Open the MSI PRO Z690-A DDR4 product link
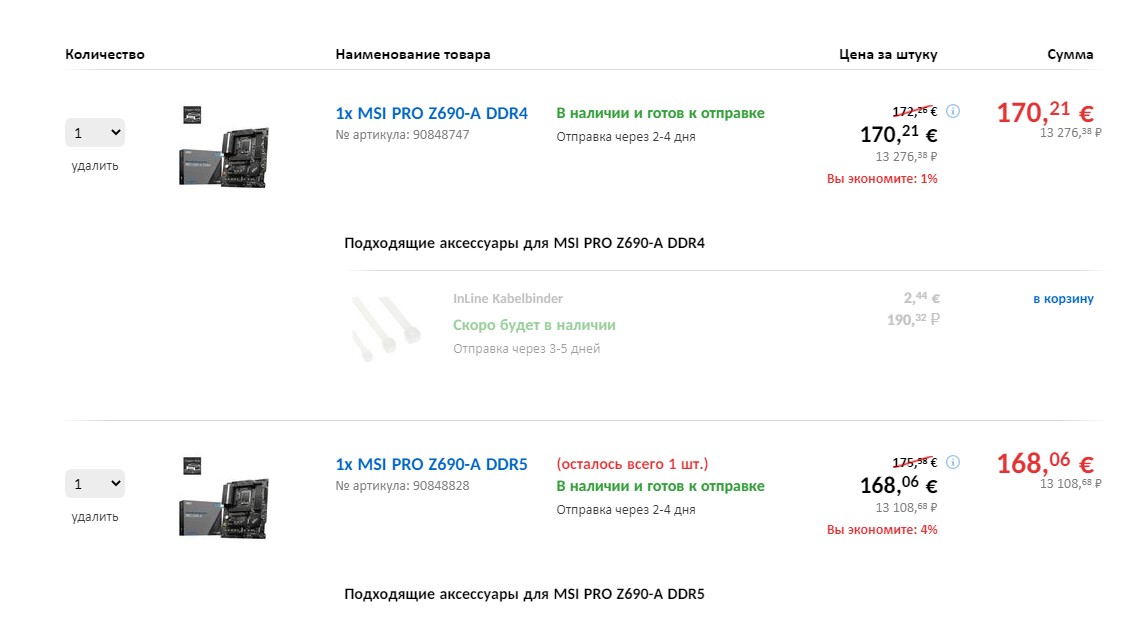Screen dimensions: 1129x619 click(x=431, y=113)
